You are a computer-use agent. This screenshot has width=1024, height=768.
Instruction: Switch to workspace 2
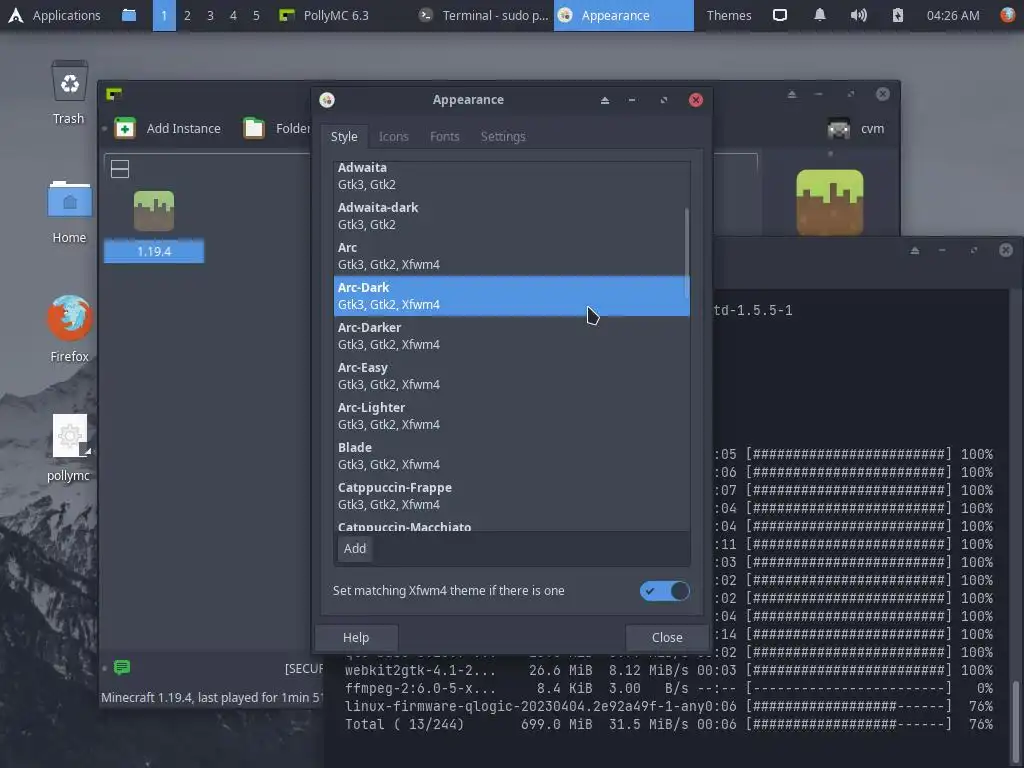187,15
